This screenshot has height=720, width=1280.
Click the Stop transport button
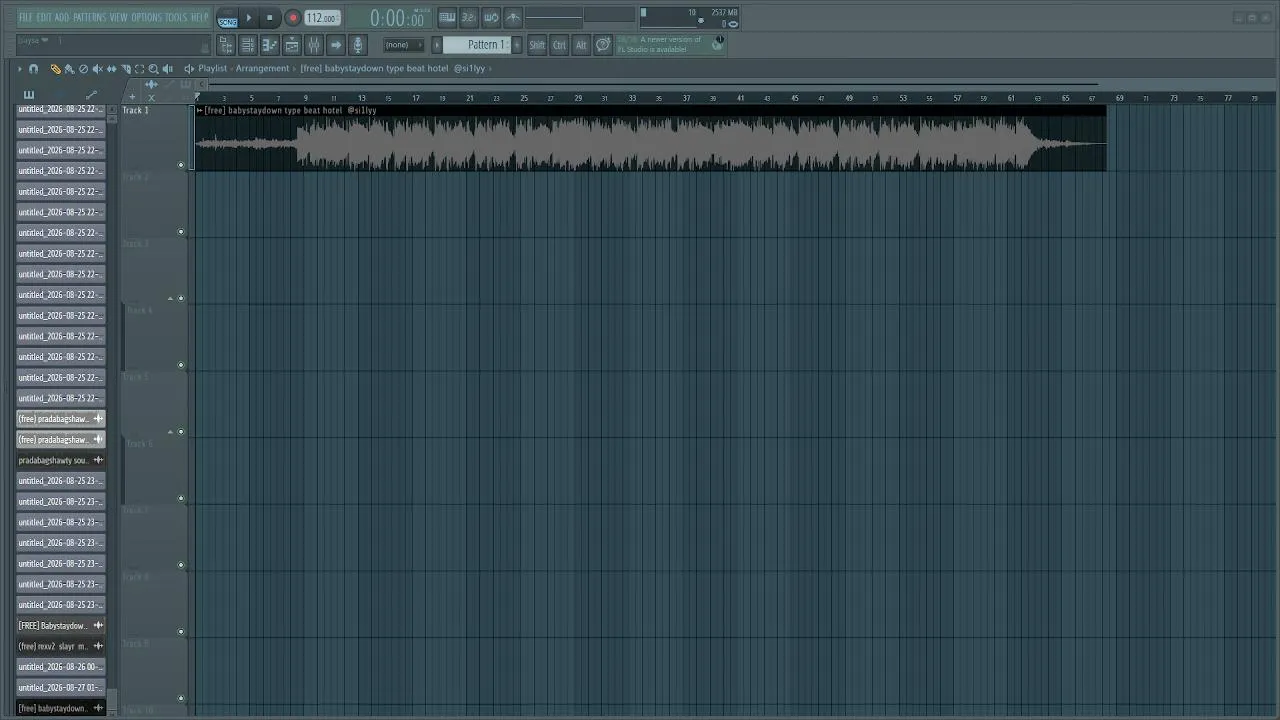coord(270,18)
